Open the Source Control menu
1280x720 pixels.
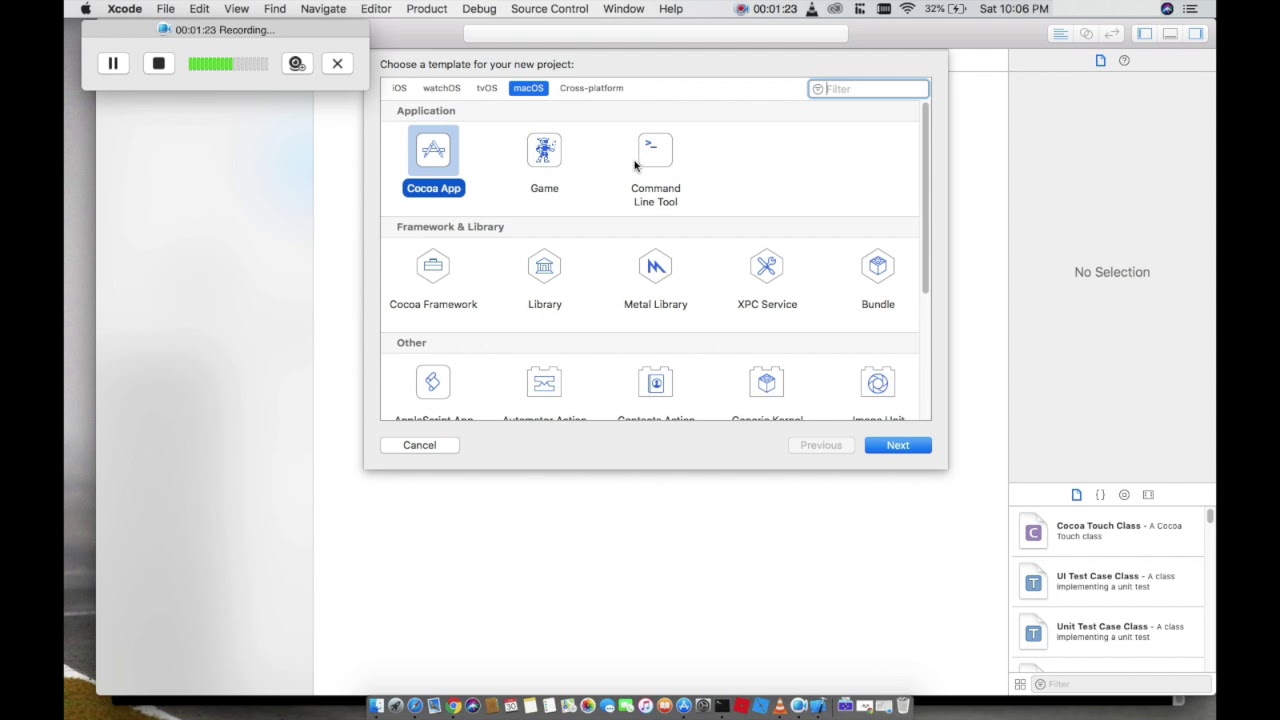(549, 9)
